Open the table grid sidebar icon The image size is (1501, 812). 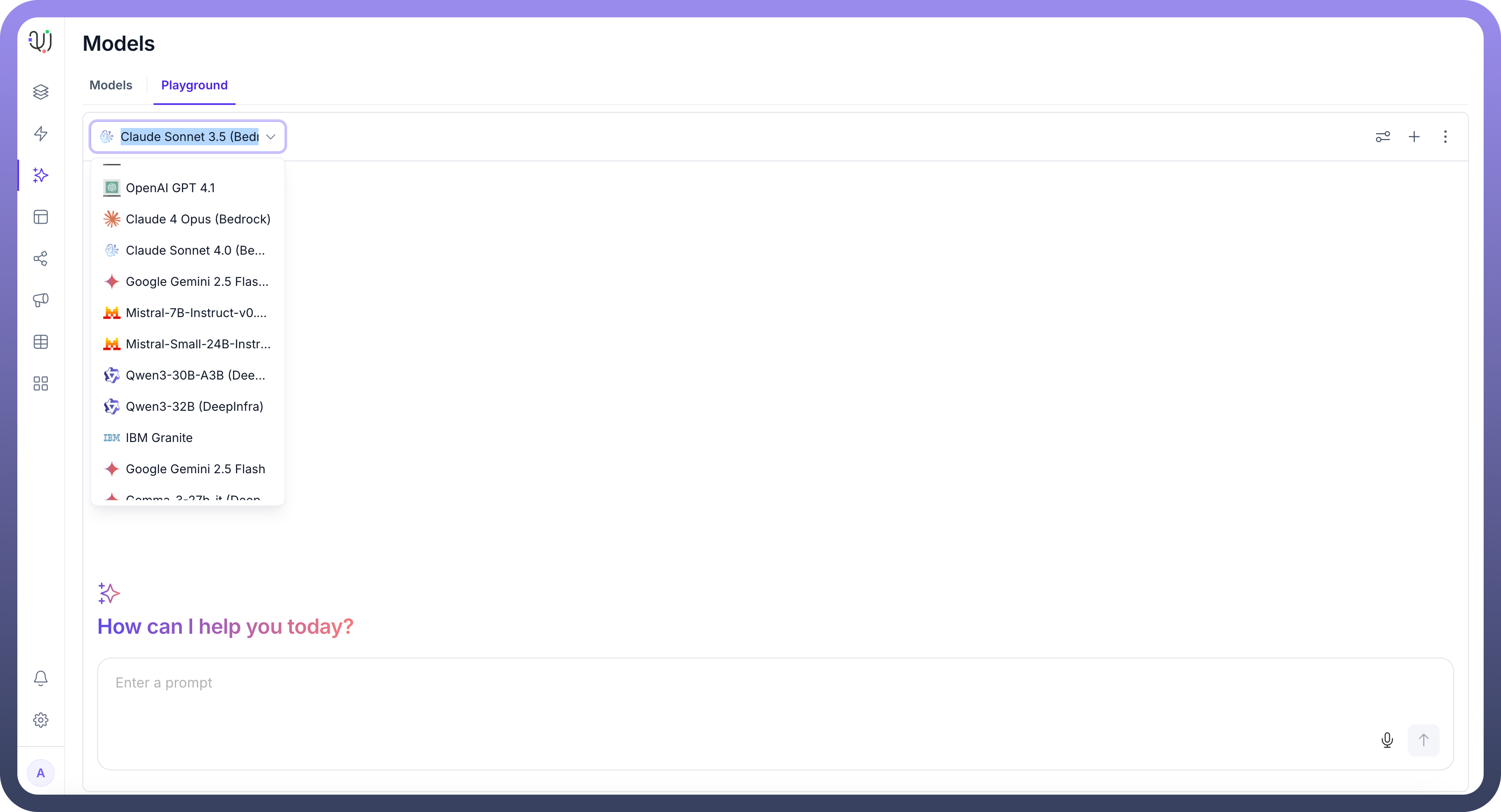point(41,342)
